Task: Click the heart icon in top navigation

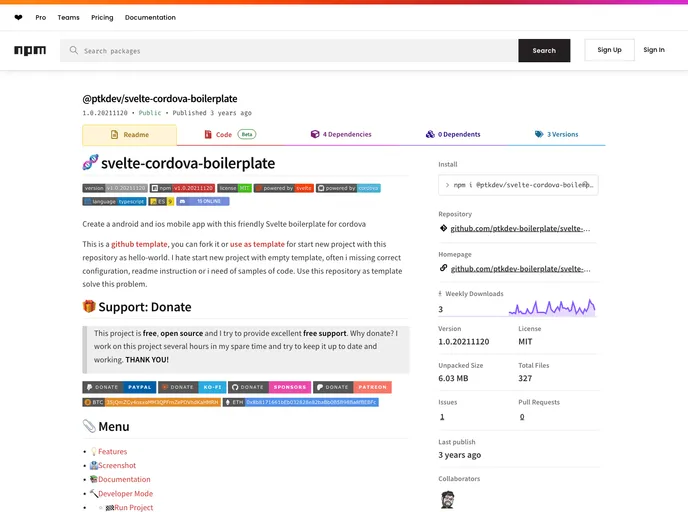Action: [18, 18]
